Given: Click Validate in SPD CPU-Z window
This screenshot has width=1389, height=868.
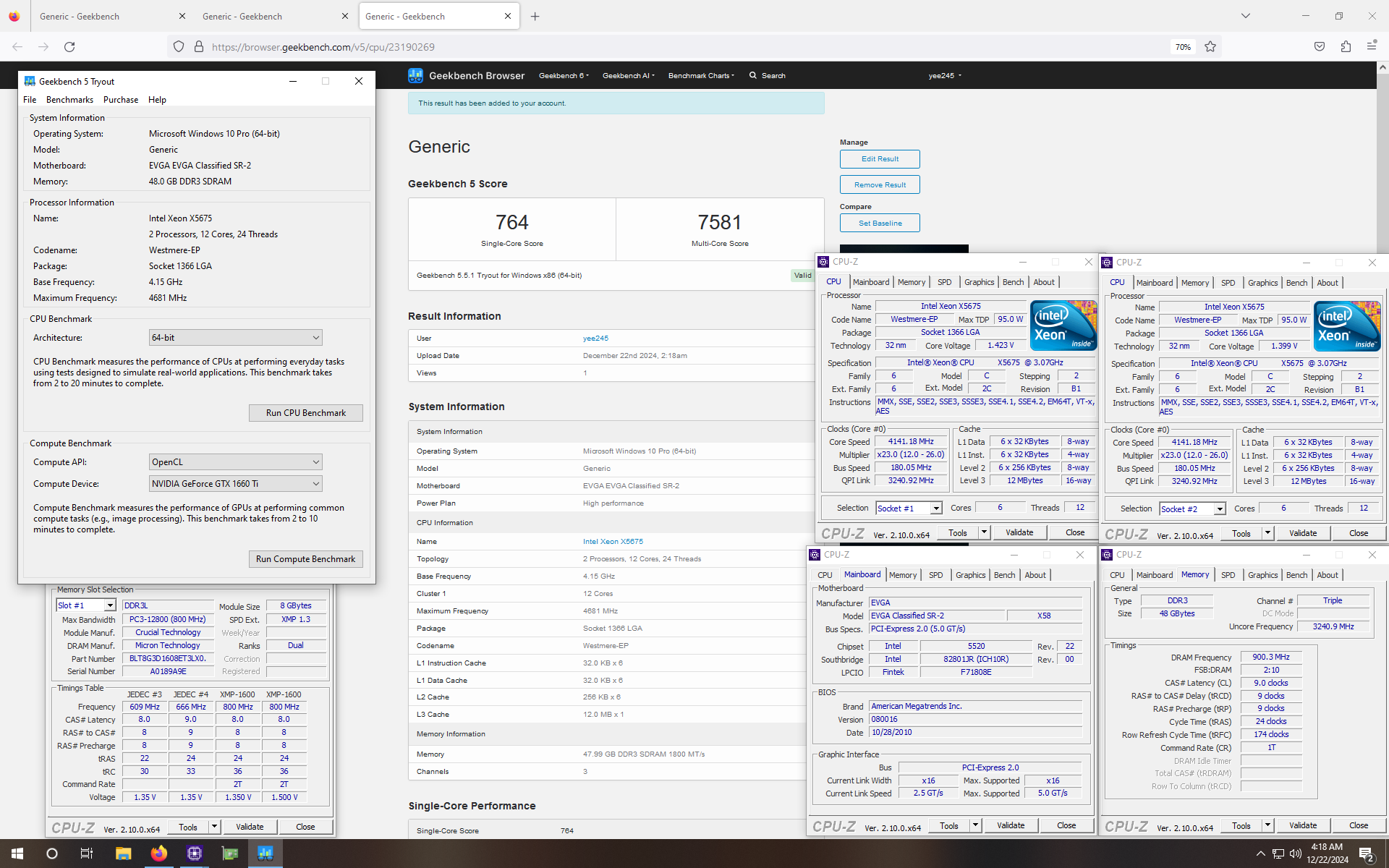Looking at the screenshot, I should [250, 827].
